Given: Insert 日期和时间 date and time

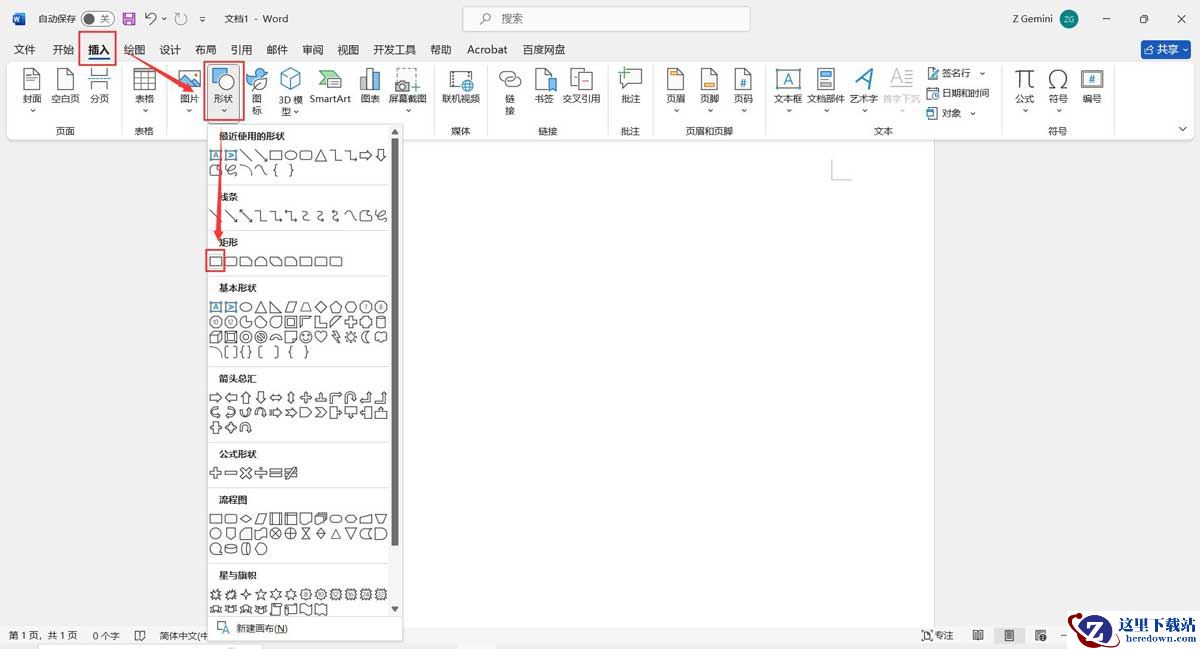Looking at the screenshot, I should (x=958, y=93).
